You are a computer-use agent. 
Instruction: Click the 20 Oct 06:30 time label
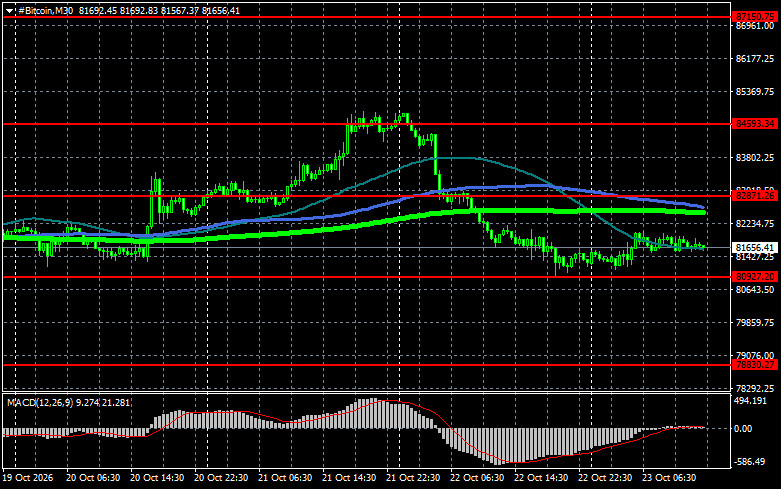pos(93,478)
